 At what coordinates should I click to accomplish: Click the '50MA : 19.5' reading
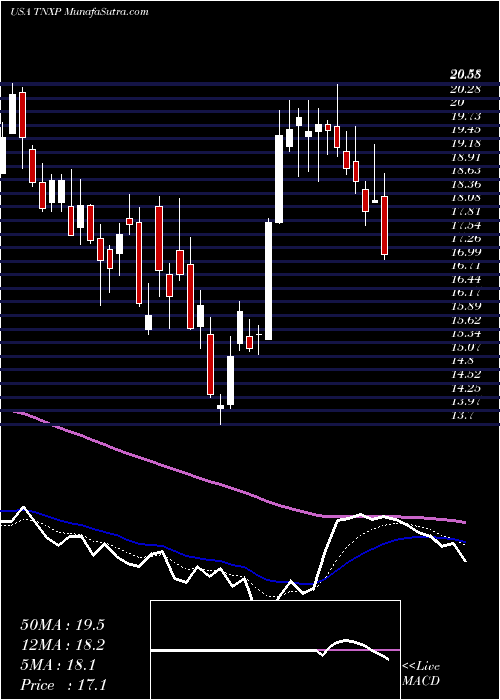62,625
